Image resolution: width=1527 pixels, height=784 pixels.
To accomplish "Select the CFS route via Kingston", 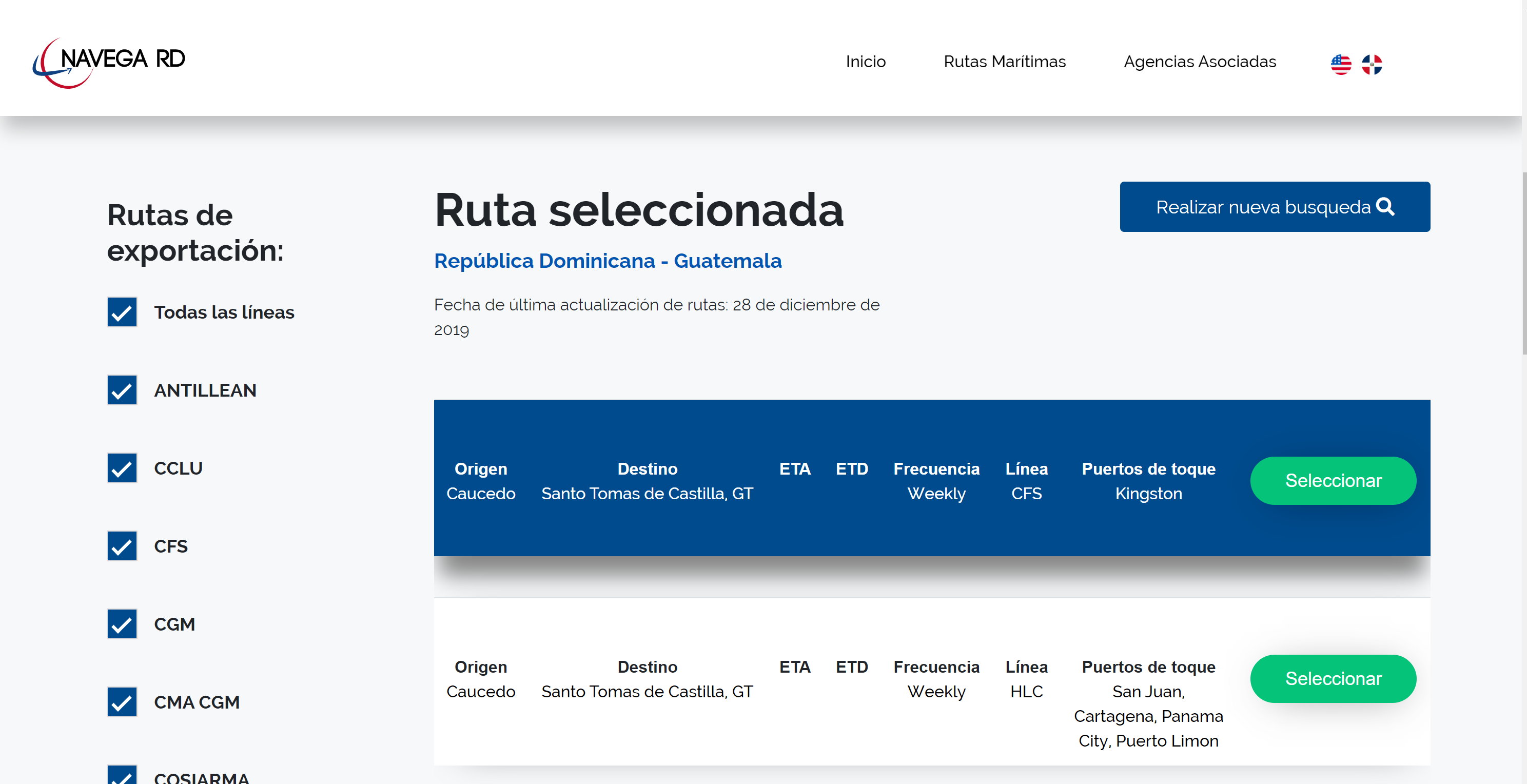I will click(x=1333, y=481).
